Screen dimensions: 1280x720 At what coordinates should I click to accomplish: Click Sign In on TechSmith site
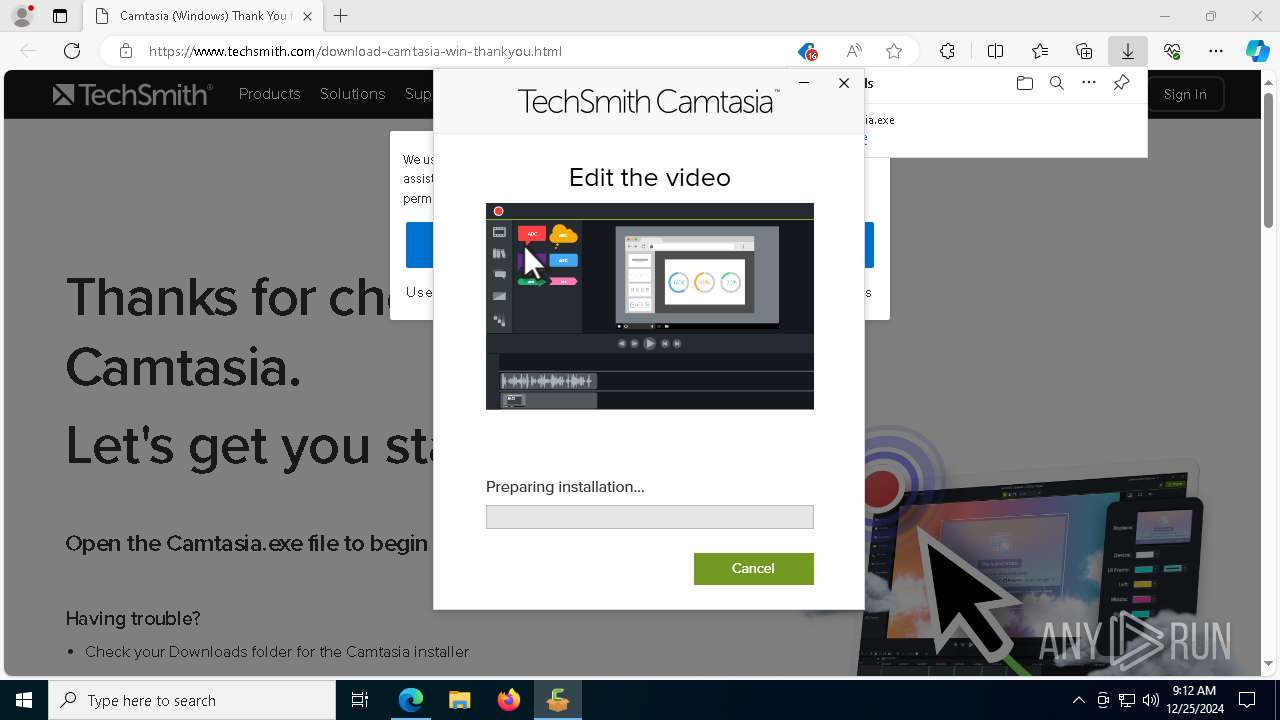click(x=1185, y=94)
